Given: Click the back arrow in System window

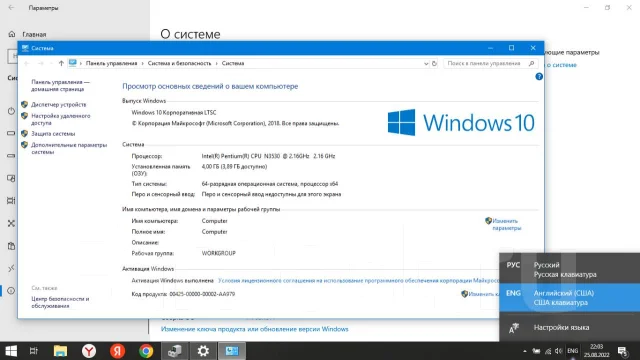Looking at the screenshot, I should click(27, 63).
